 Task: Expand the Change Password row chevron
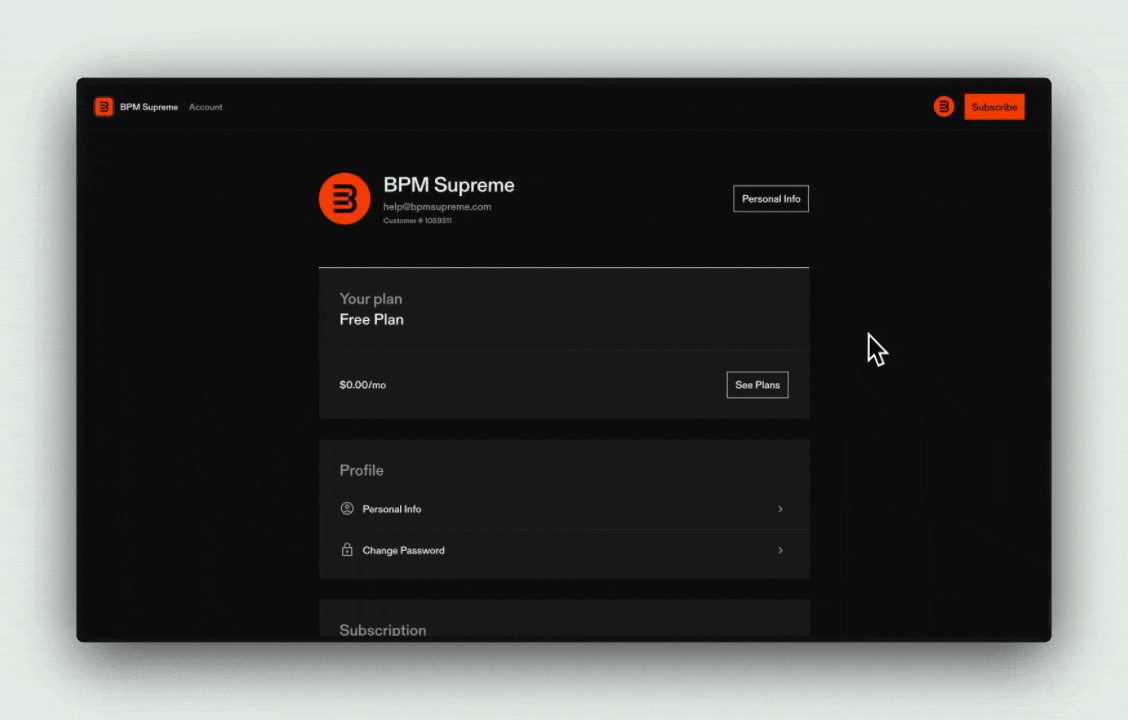[780, 550]
